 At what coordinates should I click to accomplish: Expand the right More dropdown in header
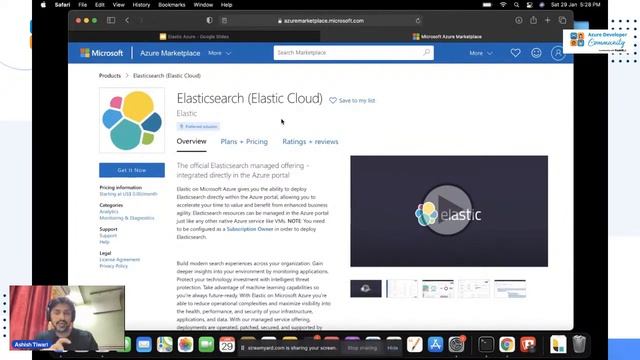click(x=481, y=53)
